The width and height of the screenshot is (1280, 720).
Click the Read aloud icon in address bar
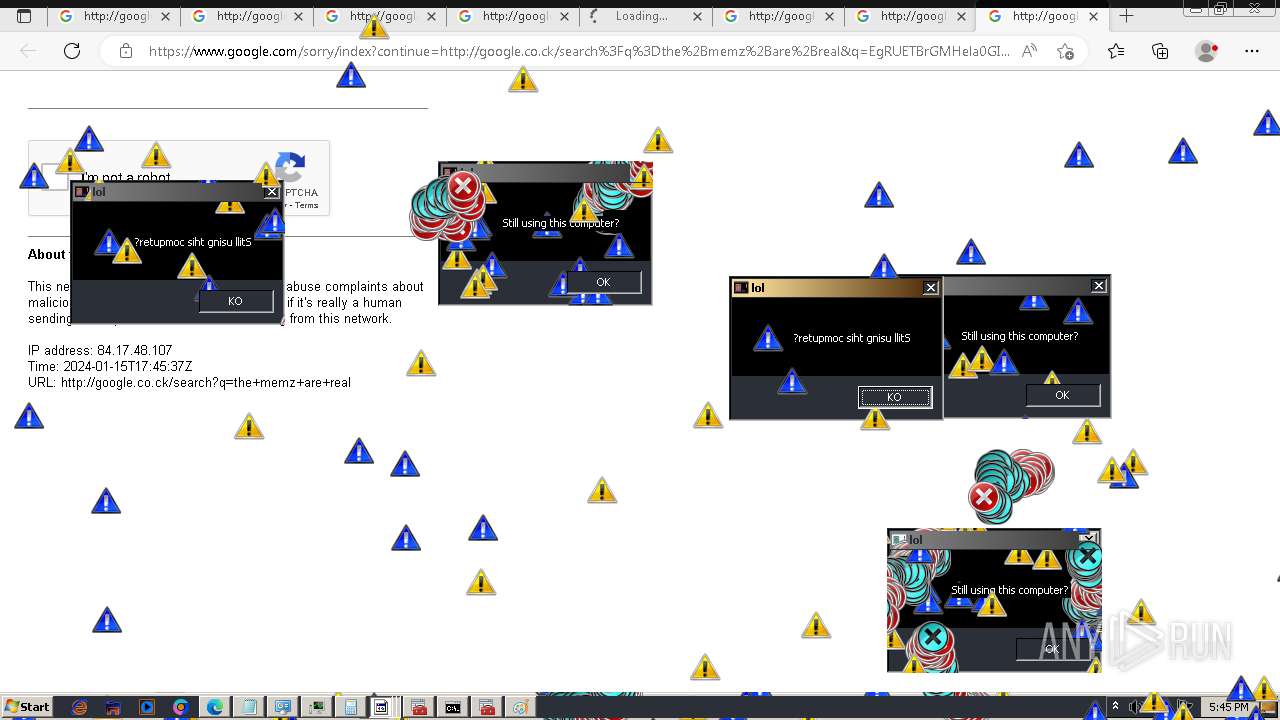tap(1029, 51)
